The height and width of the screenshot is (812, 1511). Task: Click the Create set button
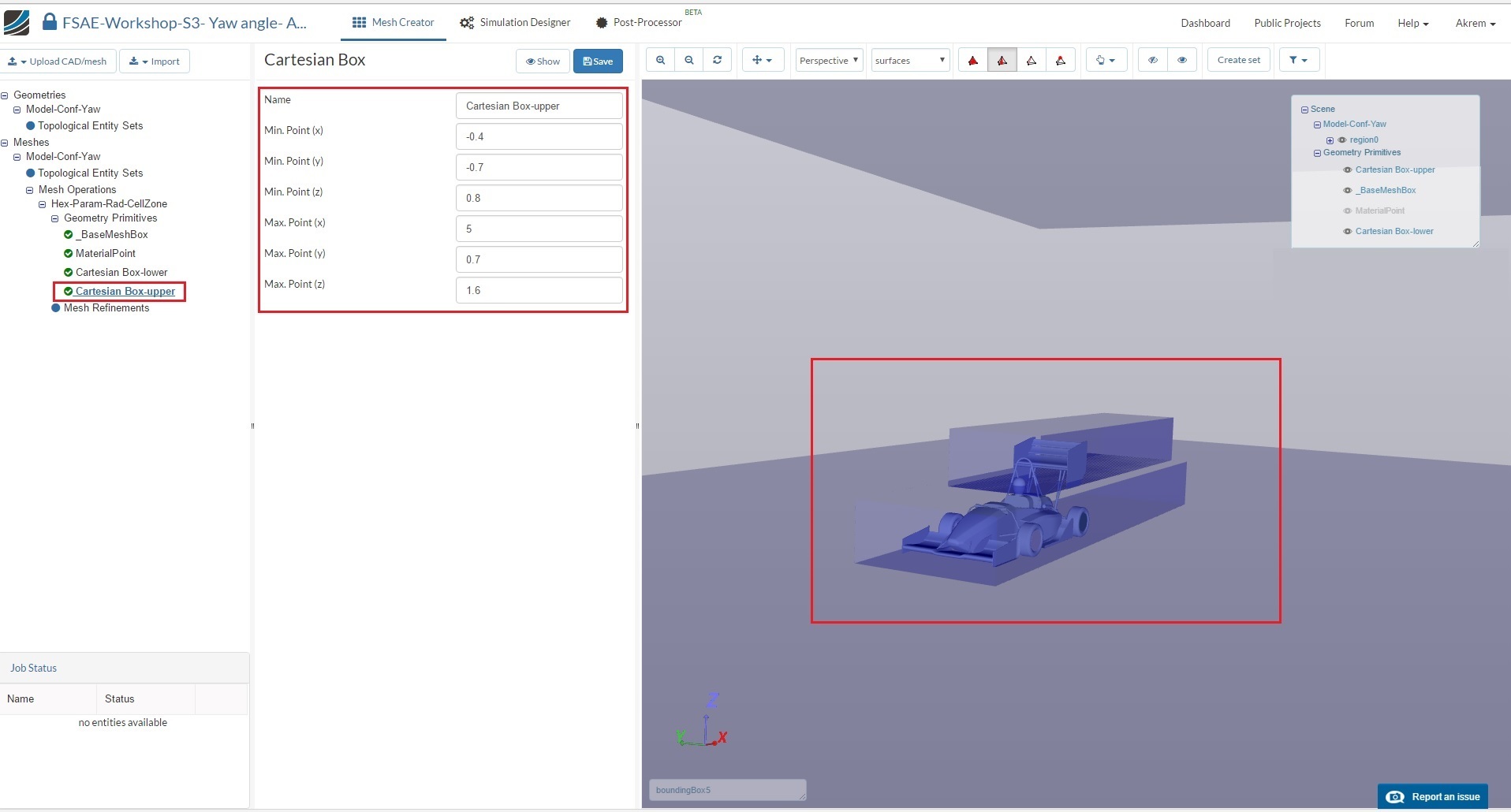(x=1238, y=60)
